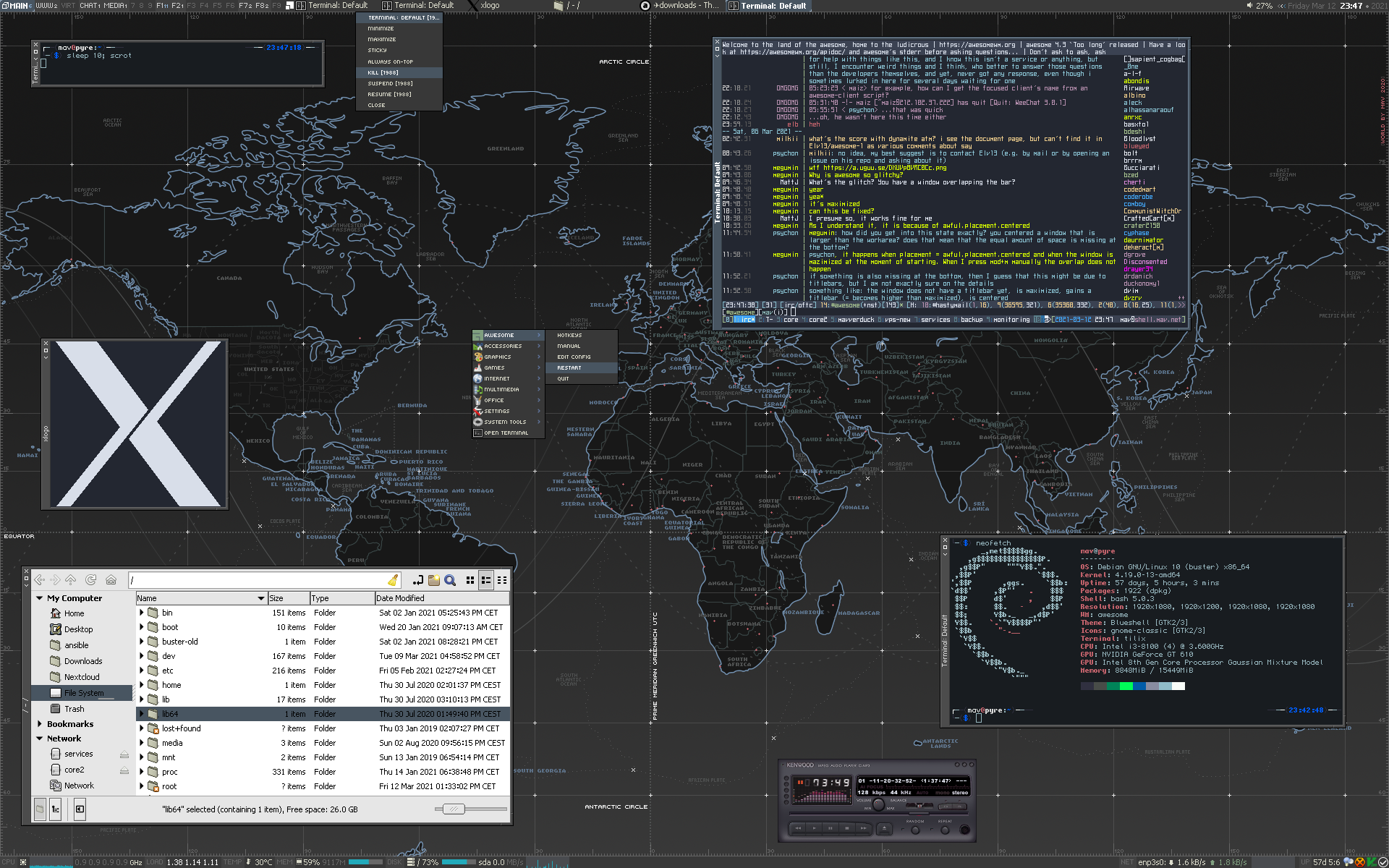Clear the location bar with the broom icon
1389x868 pixels.
click(x=393, y=580)
